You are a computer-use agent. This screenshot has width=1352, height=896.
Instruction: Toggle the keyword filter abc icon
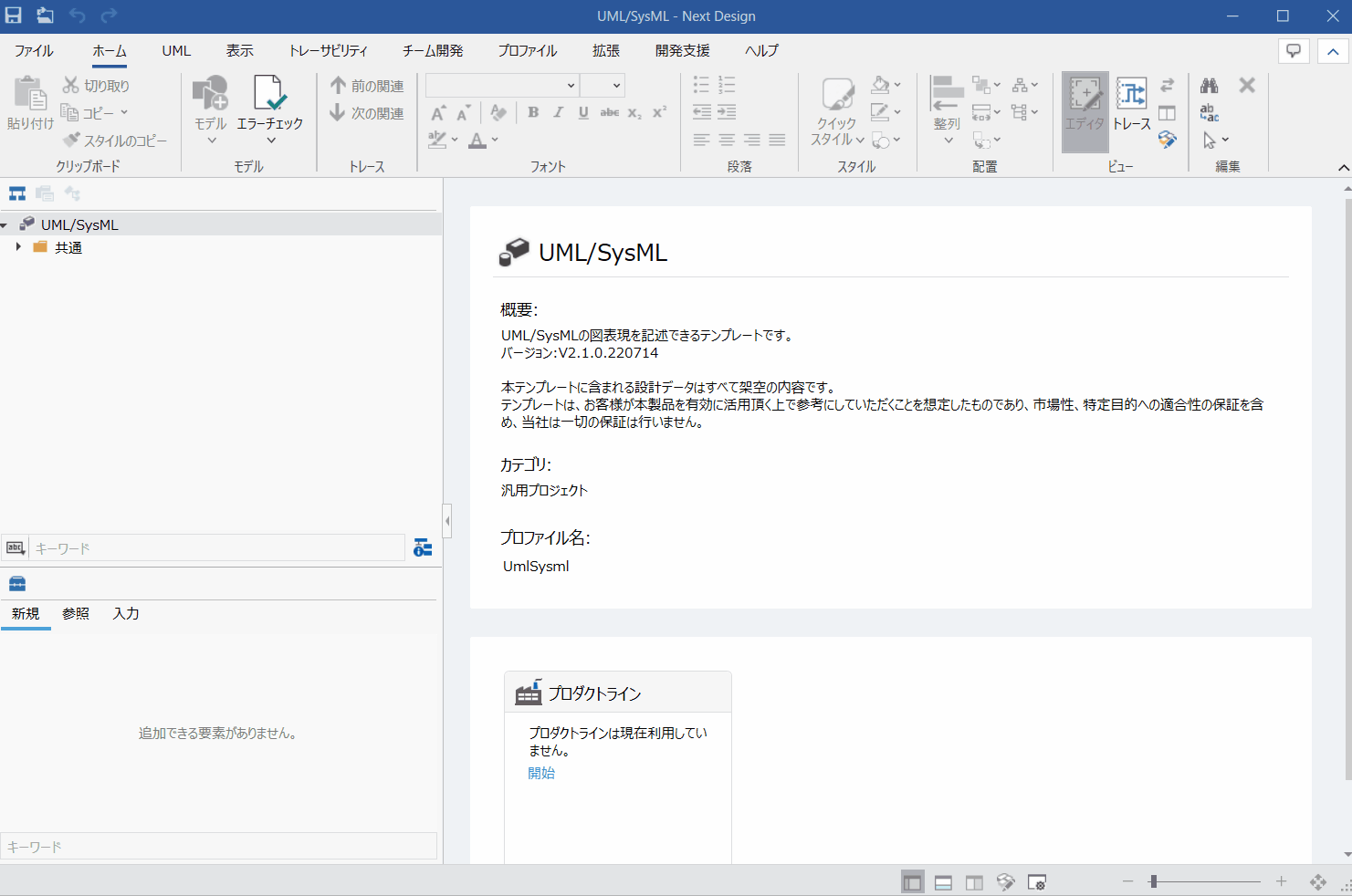coord(16,547)
